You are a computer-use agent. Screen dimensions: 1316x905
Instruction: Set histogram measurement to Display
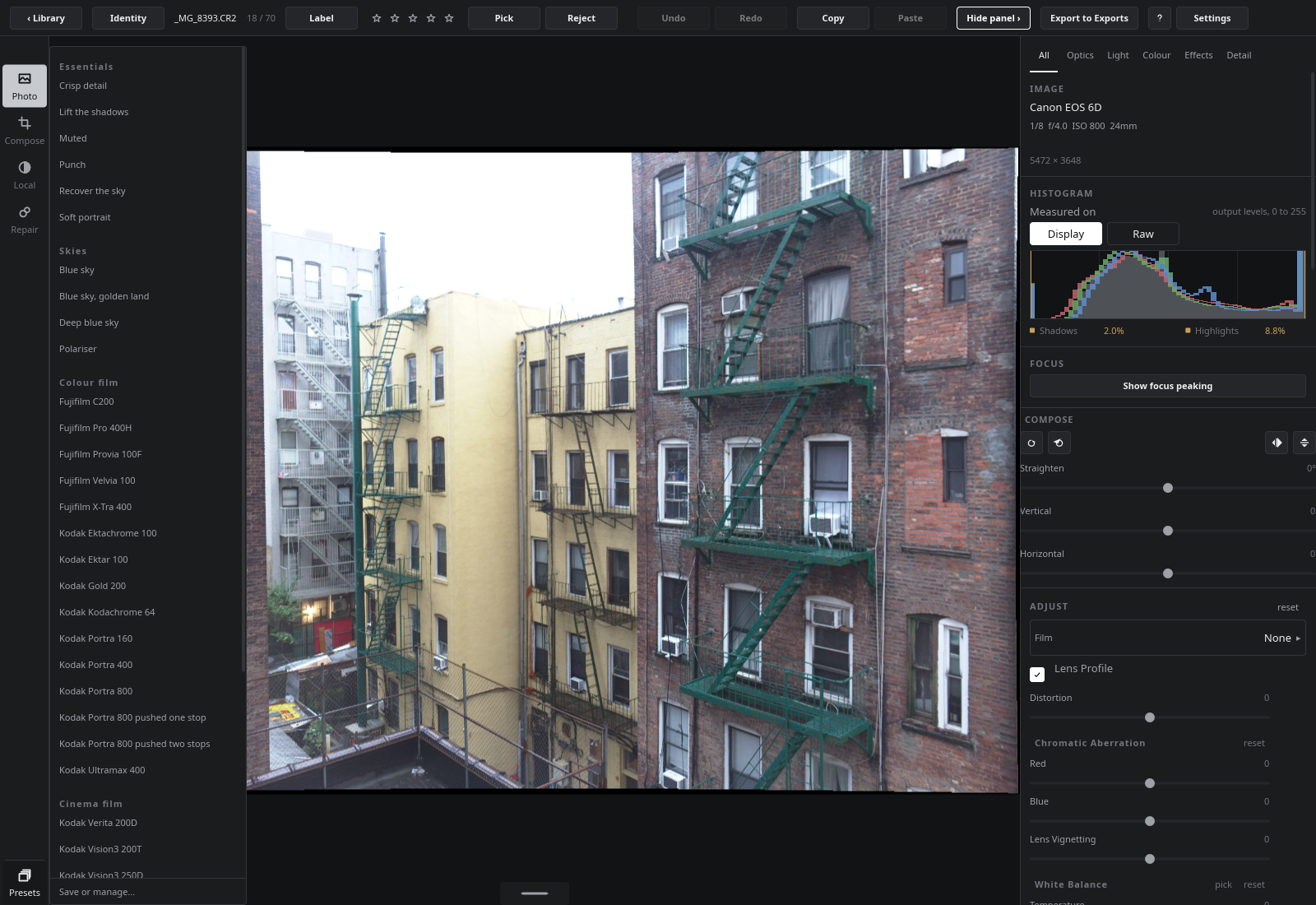click(1066, 234)
